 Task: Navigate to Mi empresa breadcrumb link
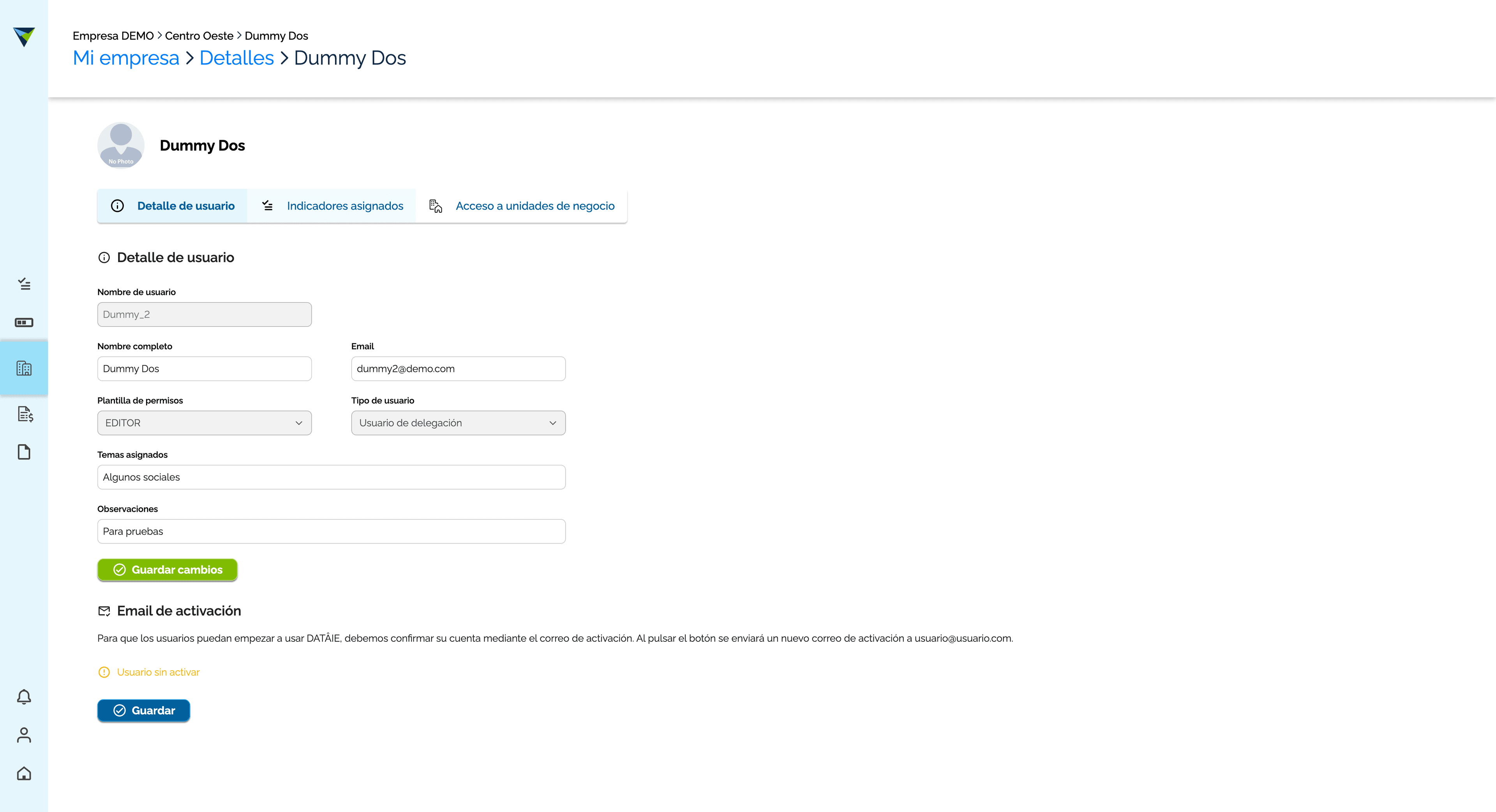click(126, 58)
